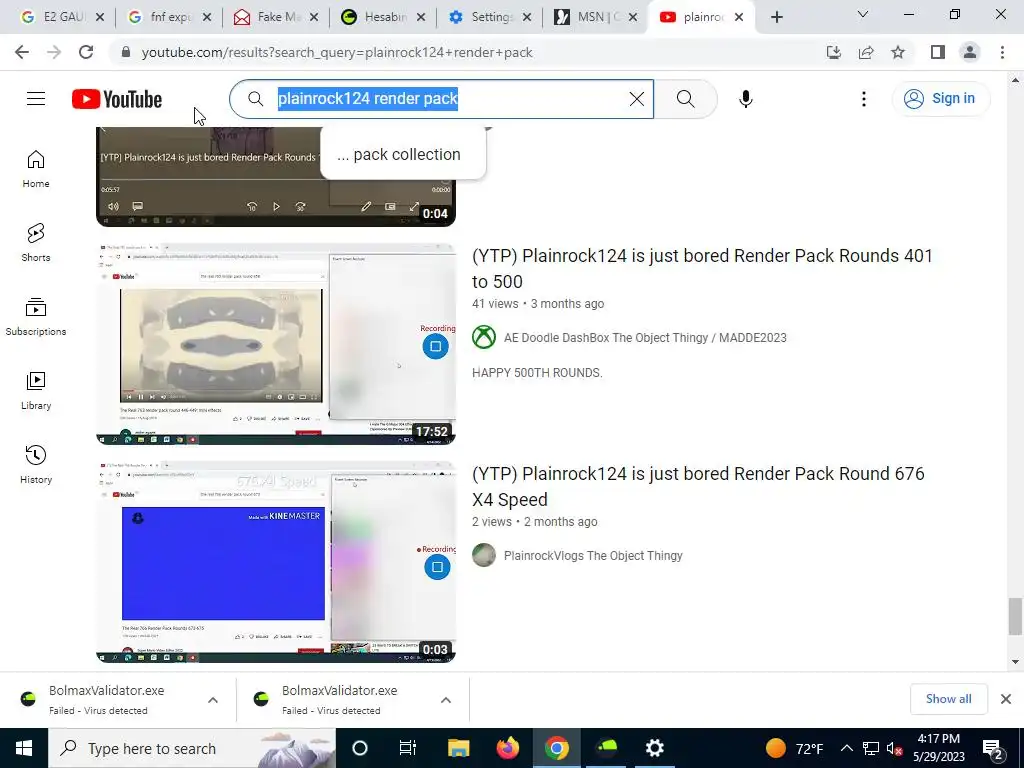Bookmark this page with star
1024x768 pixels.
coord(898,52)
